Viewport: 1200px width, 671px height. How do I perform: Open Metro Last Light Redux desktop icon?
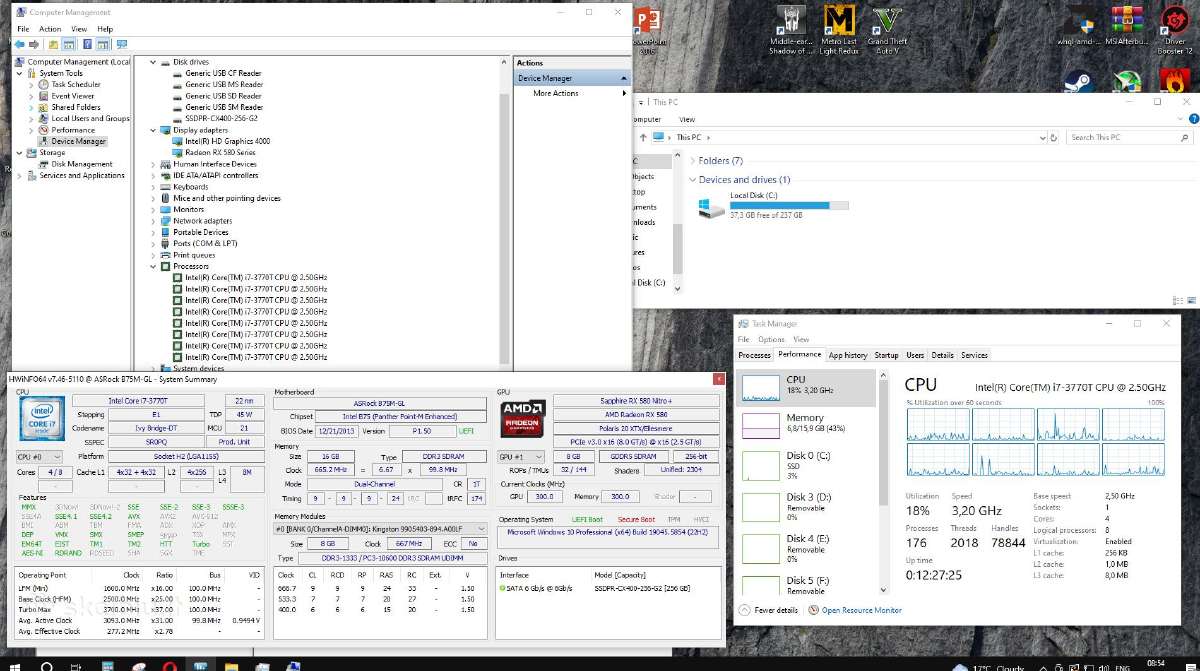click(839, 30)
